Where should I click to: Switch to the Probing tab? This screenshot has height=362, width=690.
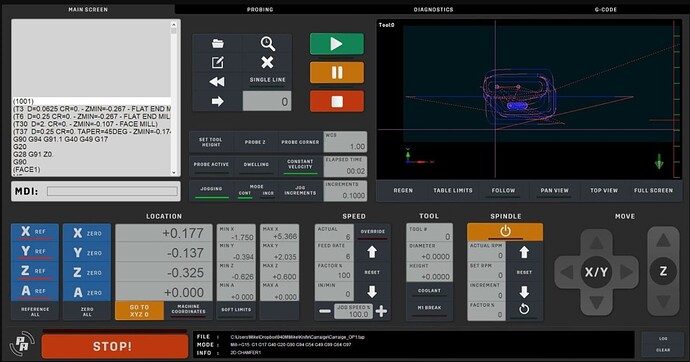pos(260,9)
